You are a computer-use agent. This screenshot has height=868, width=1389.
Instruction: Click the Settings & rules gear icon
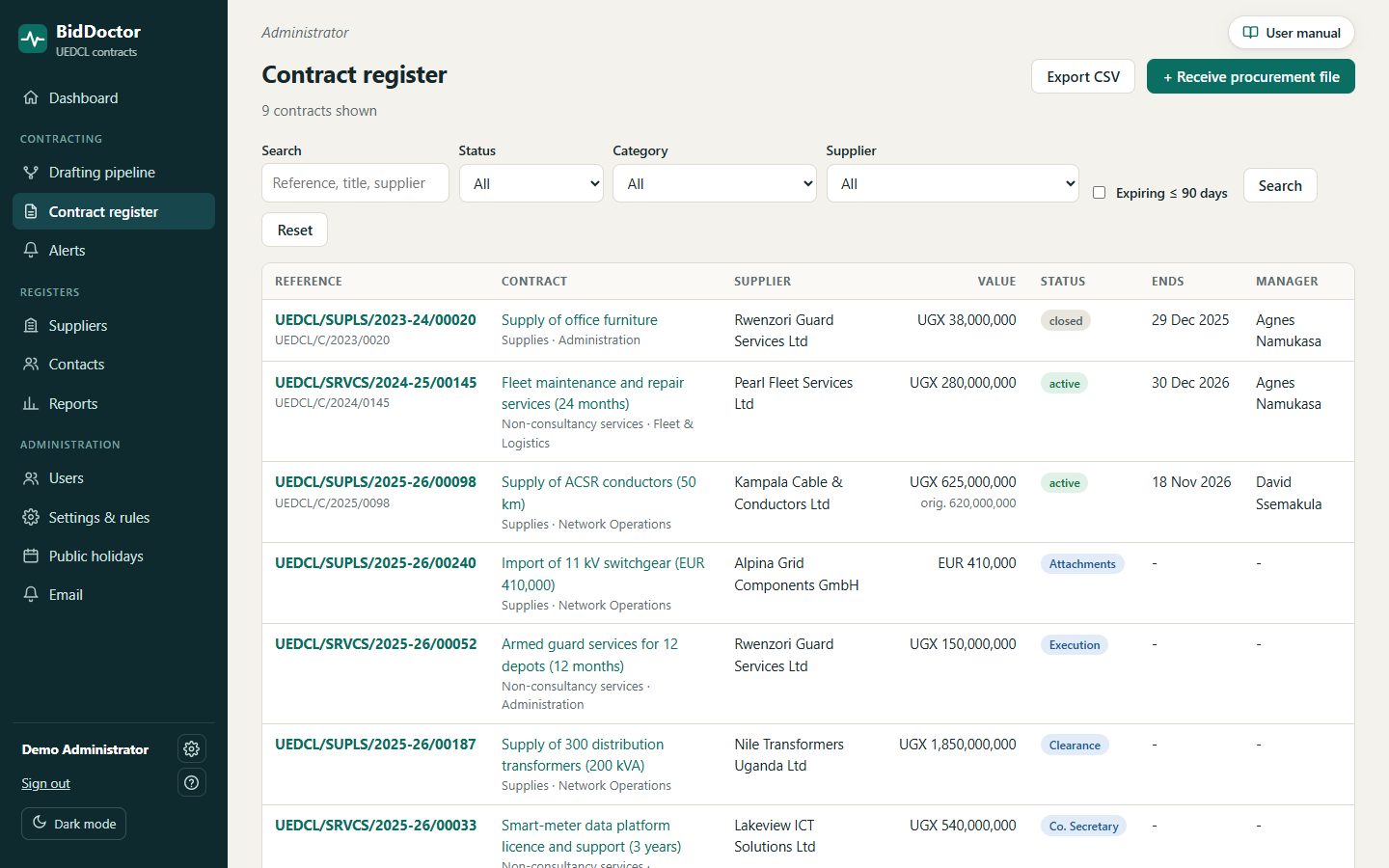31,517
